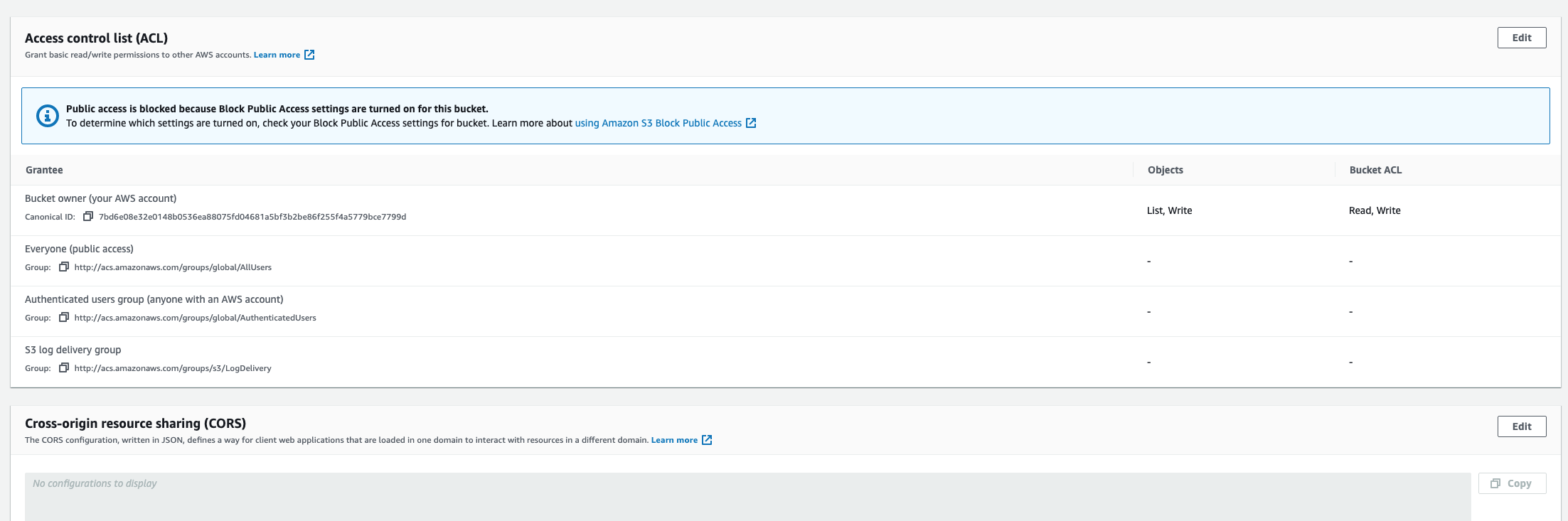Image resolution: width=1568 pixels, height=521 pixels.
Task: Select the AuthenticatedUsers group URL text
Action: (196, 318)
